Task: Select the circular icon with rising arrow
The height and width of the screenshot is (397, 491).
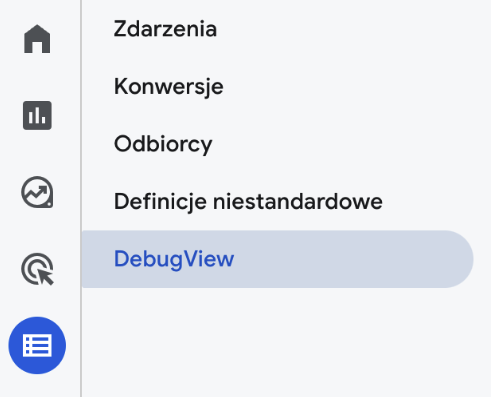Action: click(37, 192)
